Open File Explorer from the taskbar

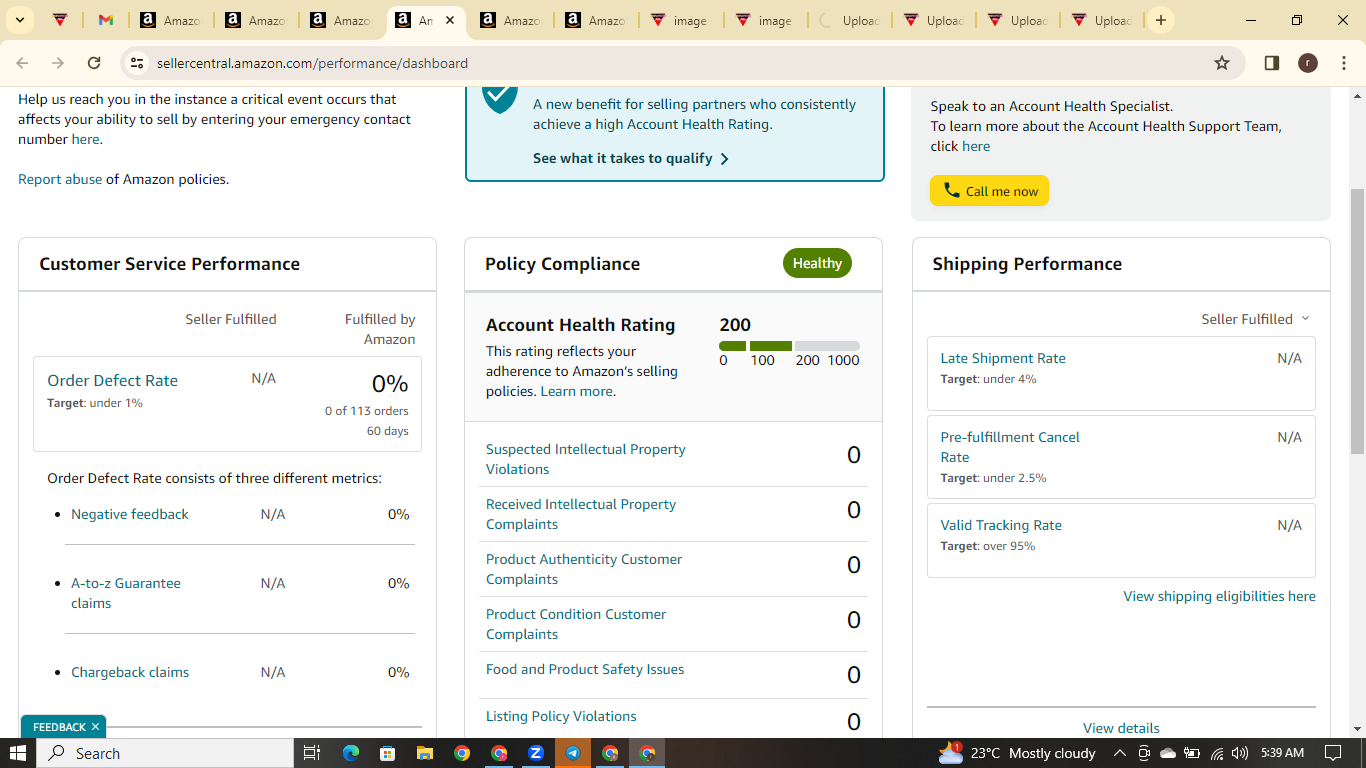tap(424, 753)
